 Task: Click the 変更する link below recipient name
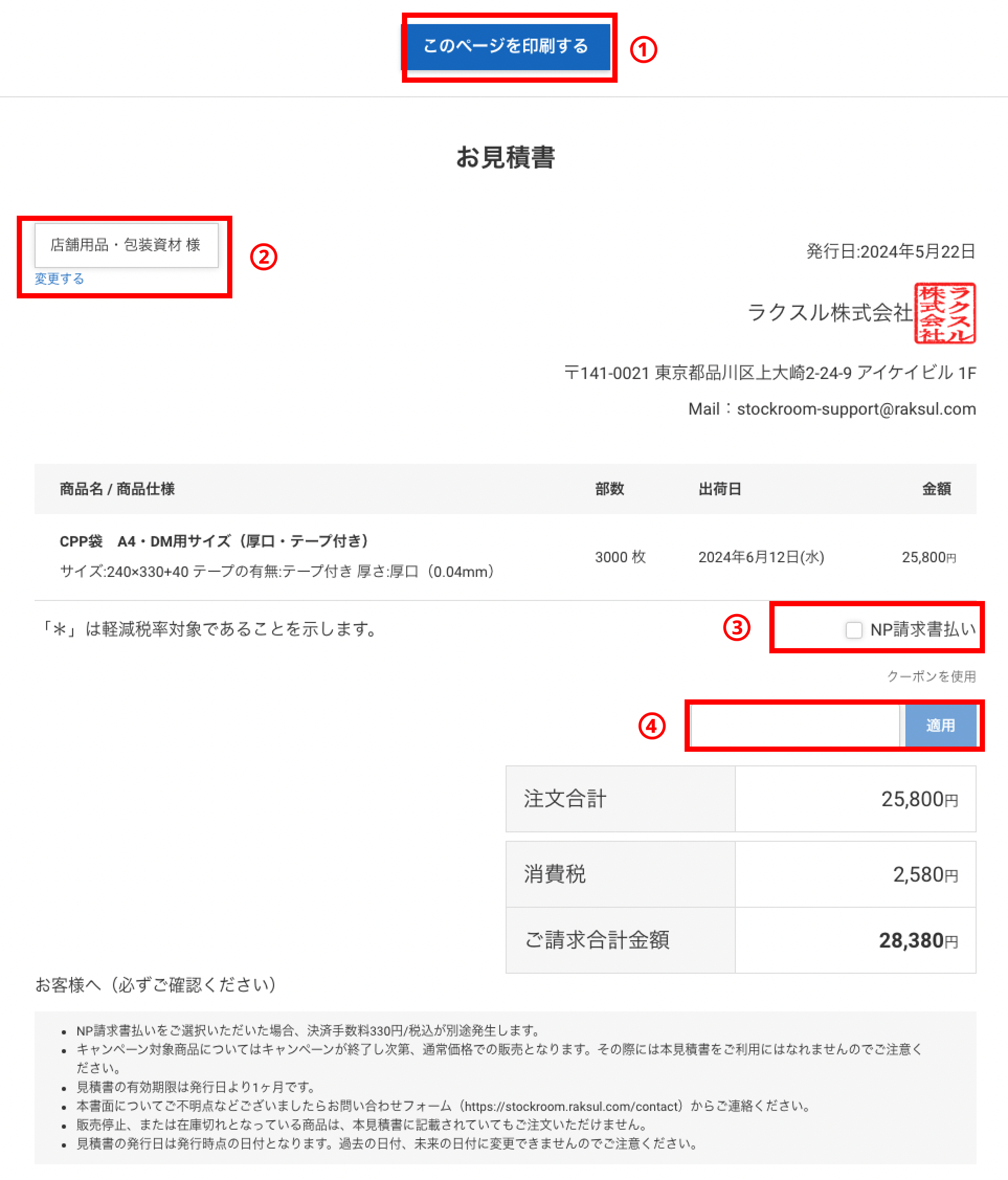tap(59, 279)
